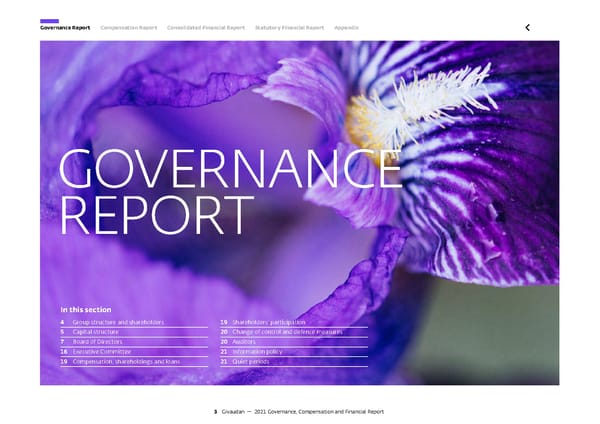600x424 pixels.
Task: Open the Governance Report tab
Action: pos(65,28)
